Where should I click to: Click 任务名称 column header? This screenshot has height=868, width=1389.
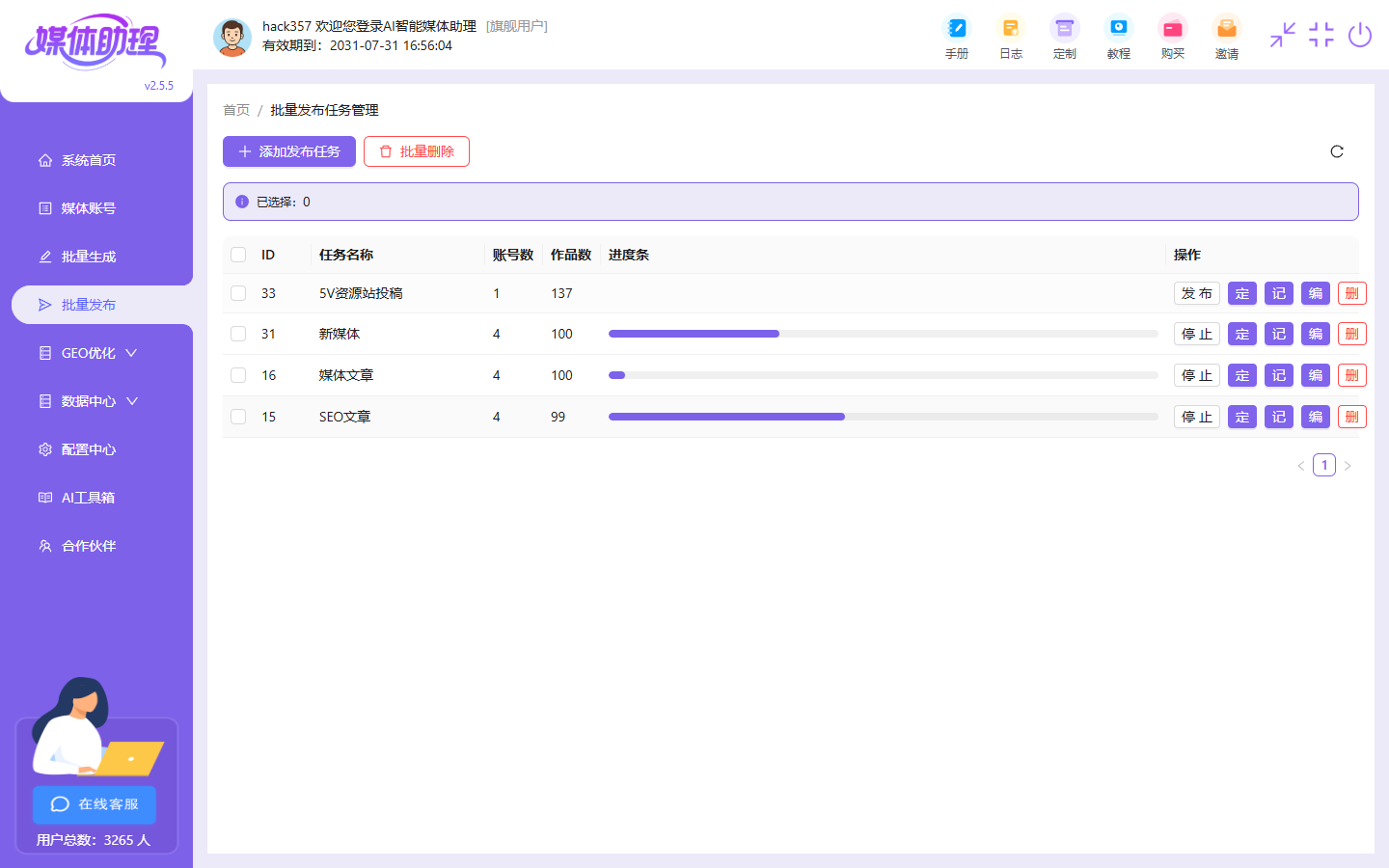346,255
